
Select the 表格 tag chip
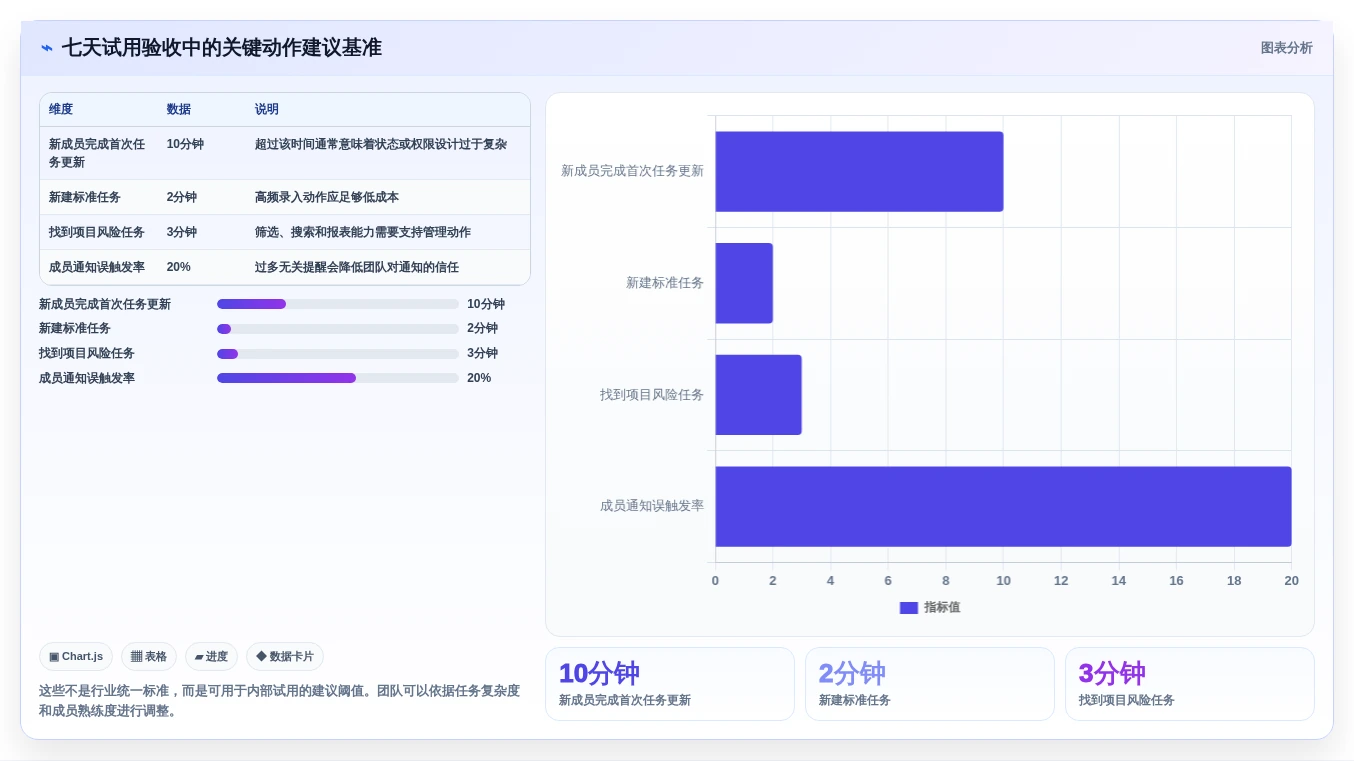pyautogui.click(x=149, y=657)
